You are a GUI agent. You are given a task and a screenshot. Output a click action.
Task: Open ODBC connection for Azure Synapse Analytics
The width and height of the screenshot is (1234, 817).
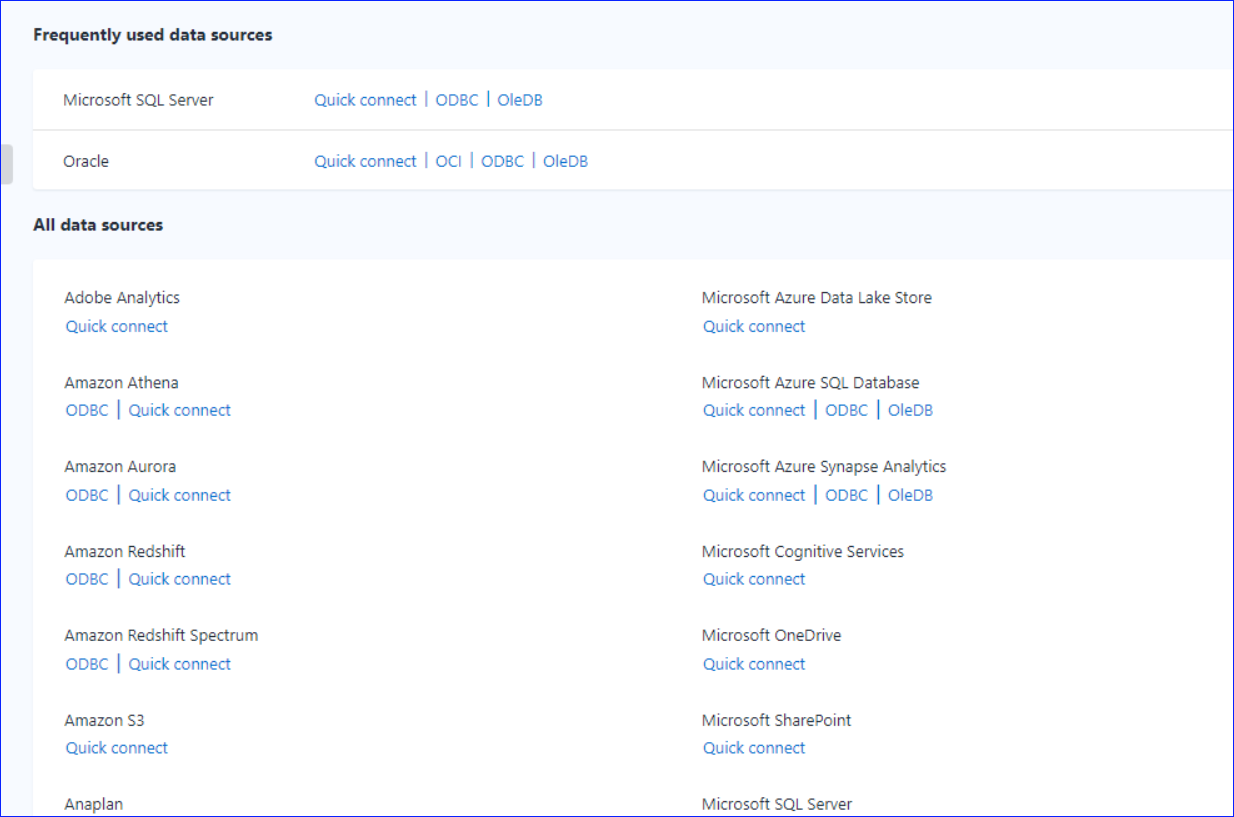coord(846,495)
